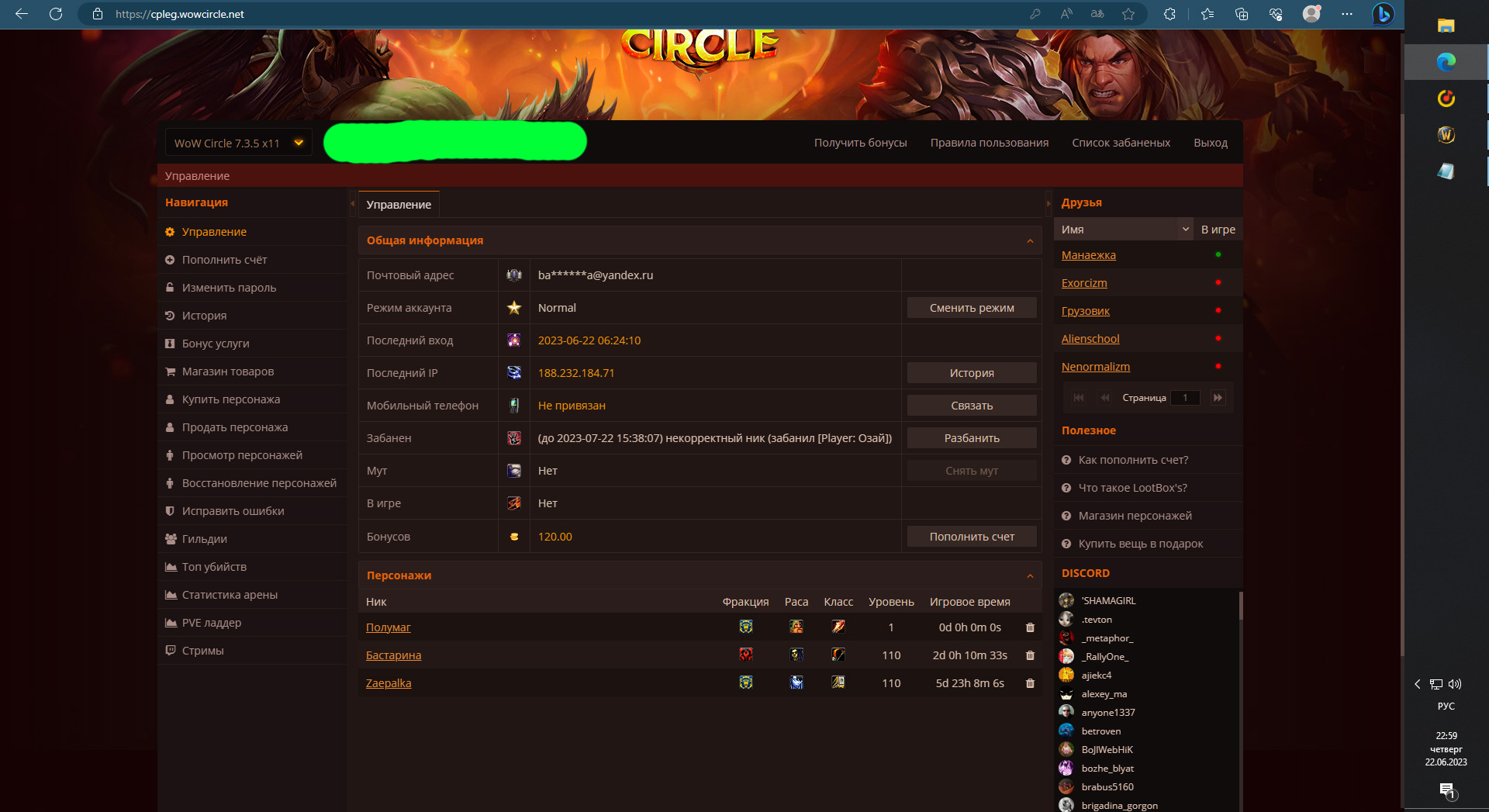Screen dimensions: 1489x812
Task: Delete character Полумаг with trash icon
Action: pos(1030,627)
